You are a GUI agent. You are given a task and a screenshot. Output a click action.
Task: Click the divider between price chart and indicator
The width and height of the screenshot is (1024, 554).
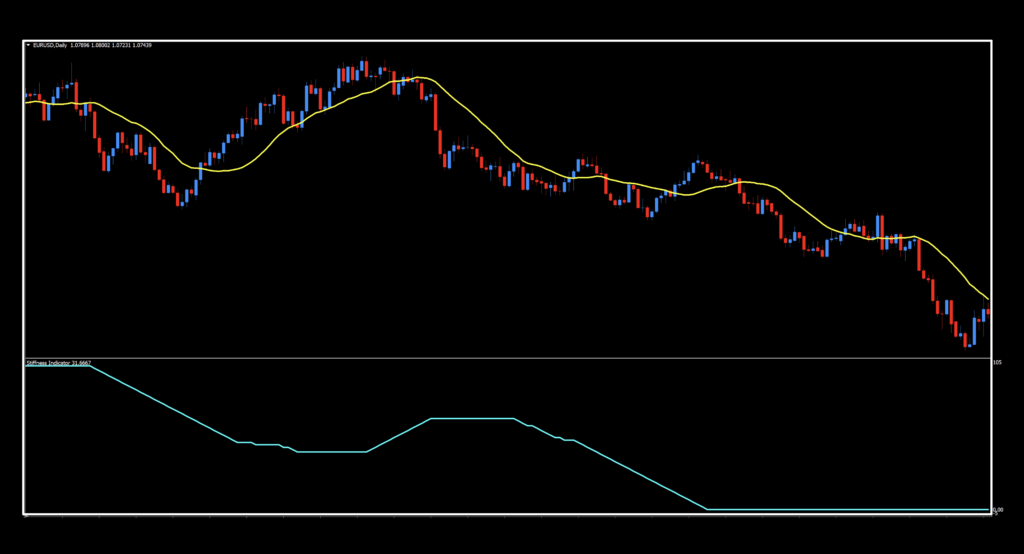500,357
